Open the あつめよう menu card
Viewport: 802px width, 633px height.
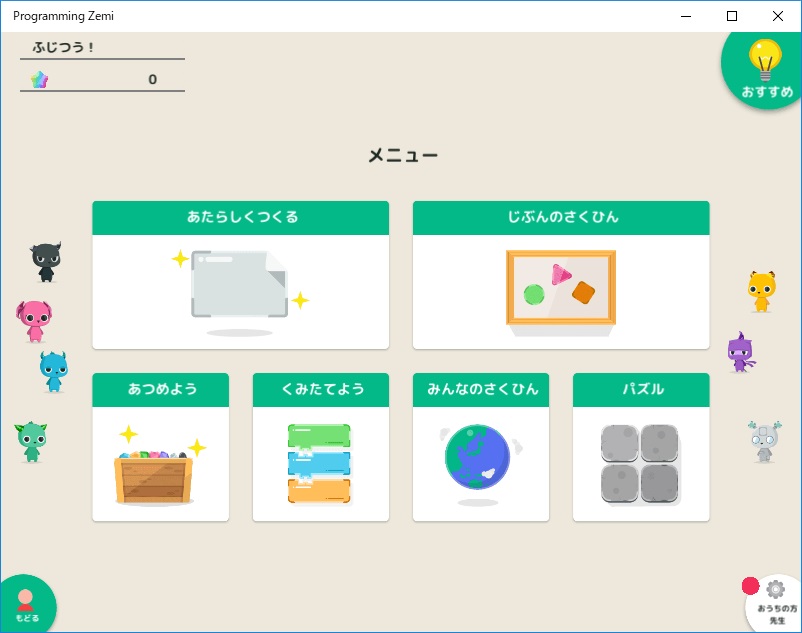coord(161,447)
